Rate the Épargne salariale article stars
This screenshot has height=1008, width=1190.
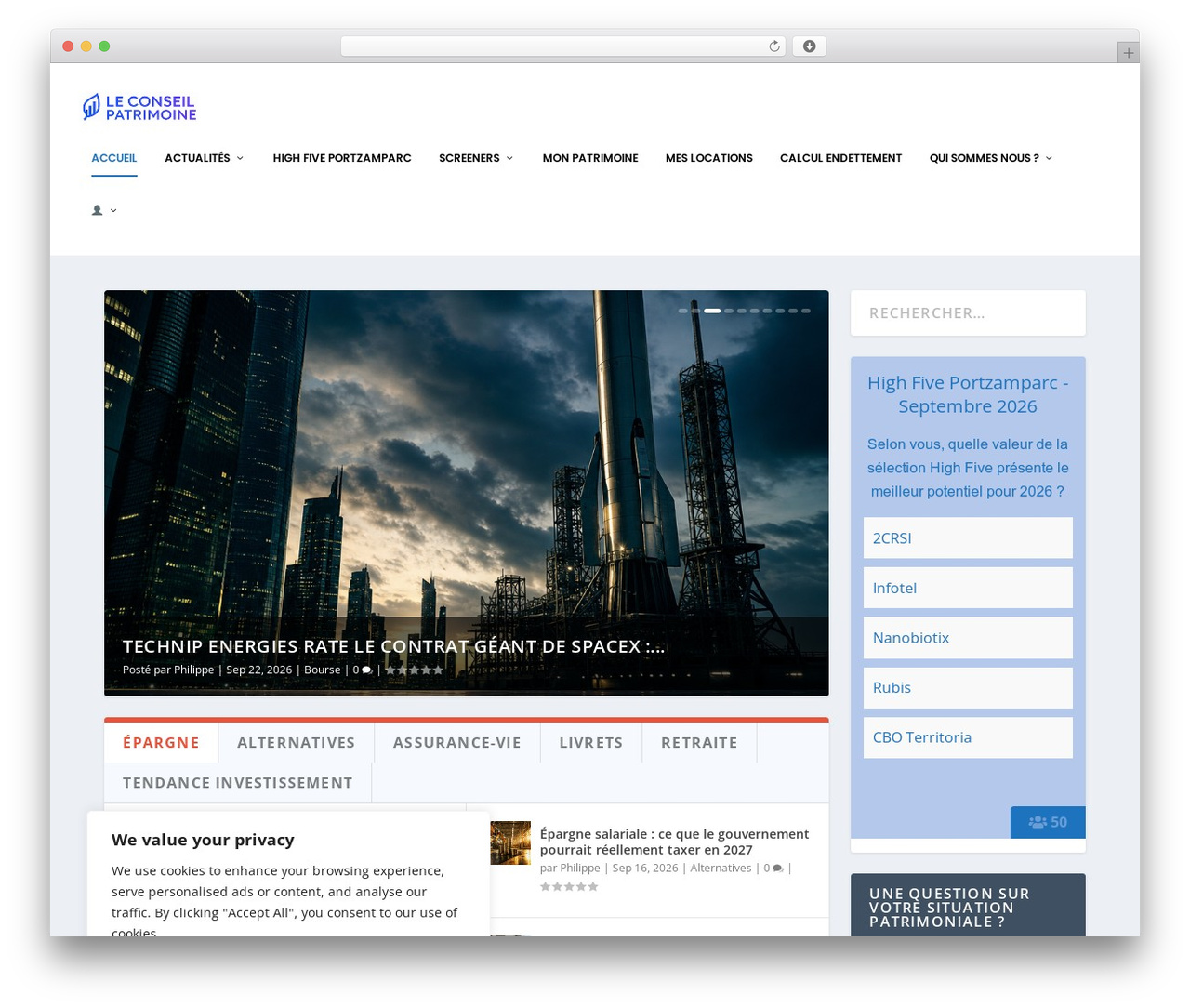(569, 886)
